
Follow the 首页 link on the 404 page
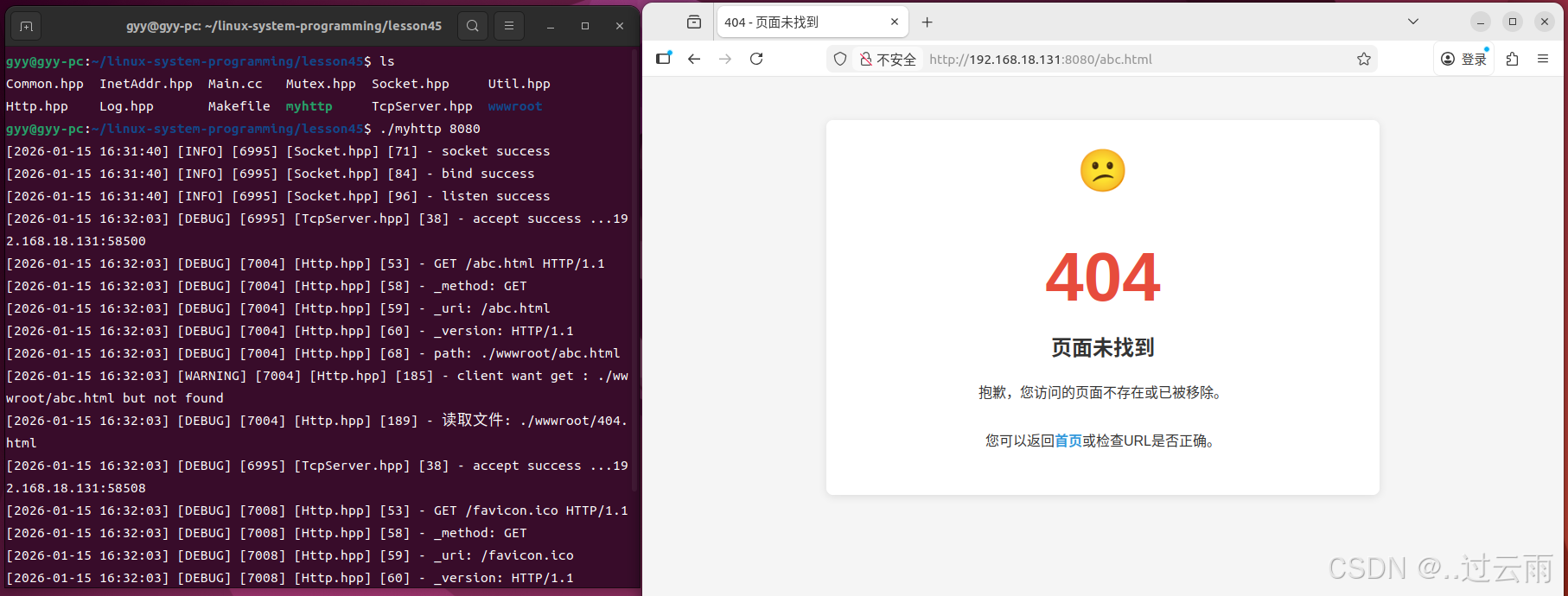(x=1068, y=441)
